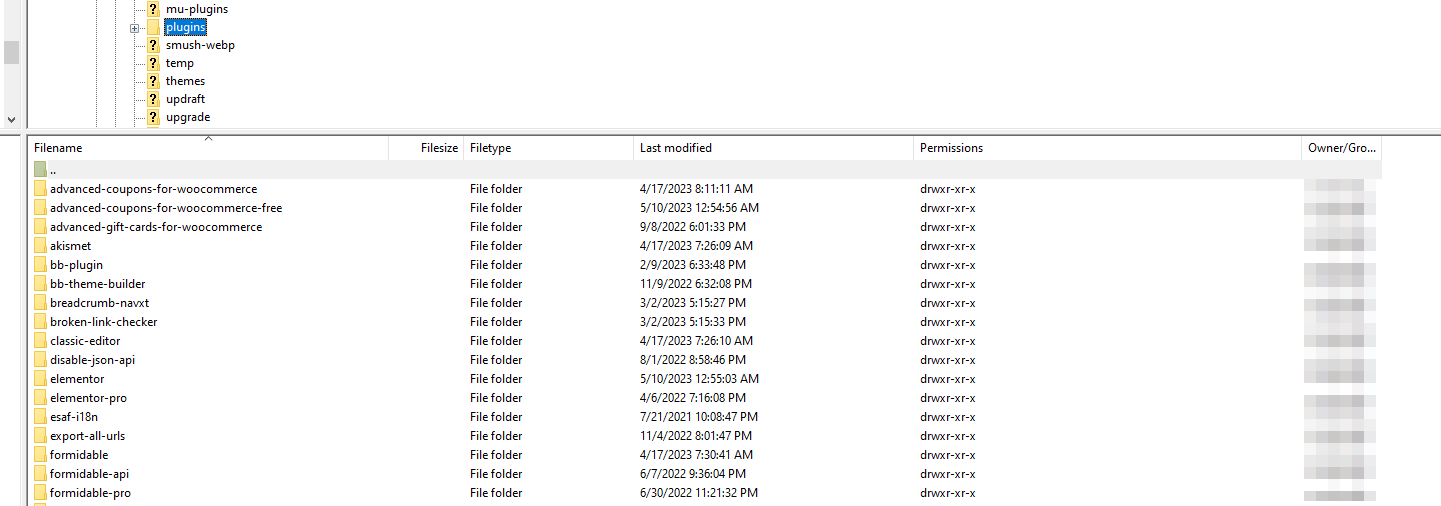Click the temp question-mark folder icon

(x=153, y=63)
